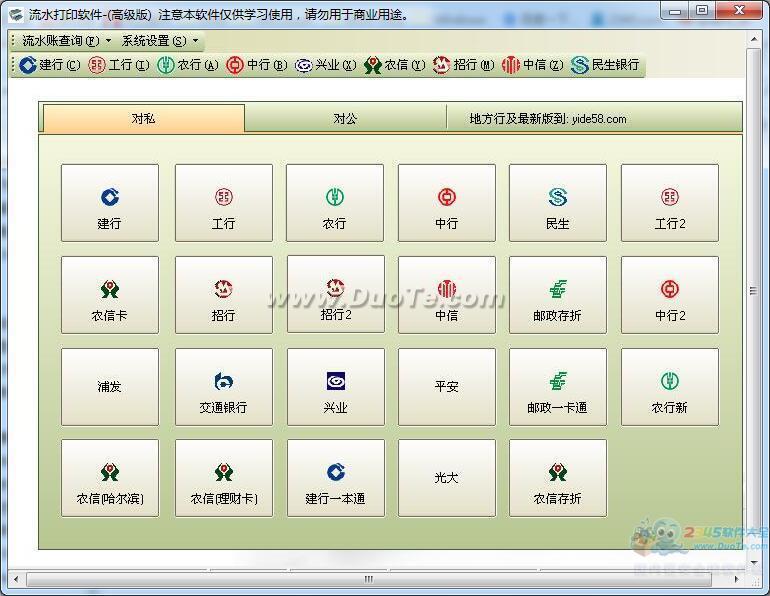Viewport: 770px width, 596px height.
Task: Select the 中信 bank tile
Action: pos(446,295)
